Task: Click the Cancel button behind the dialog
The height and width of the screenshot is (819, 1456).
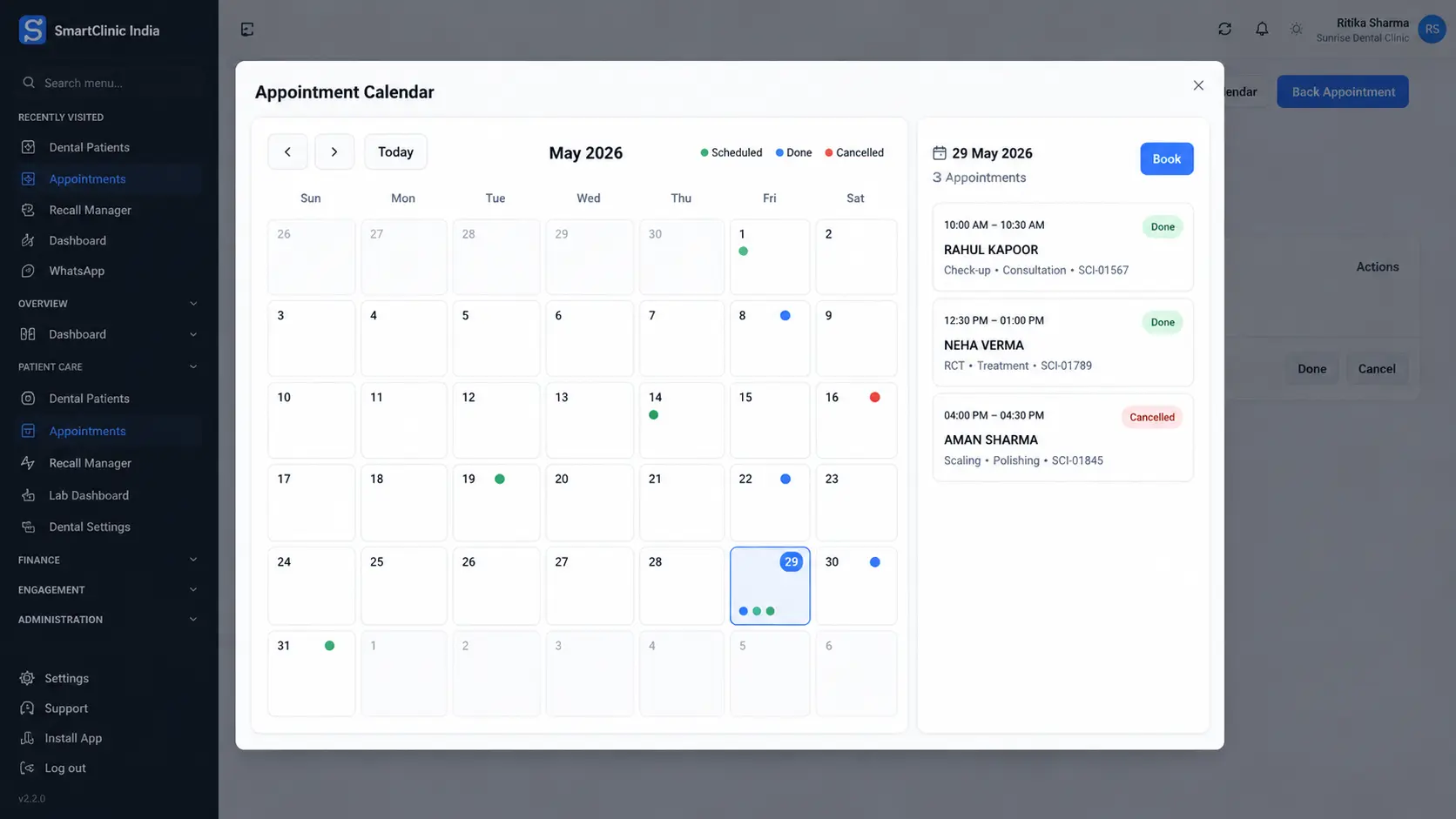Action: point(1377,369)
